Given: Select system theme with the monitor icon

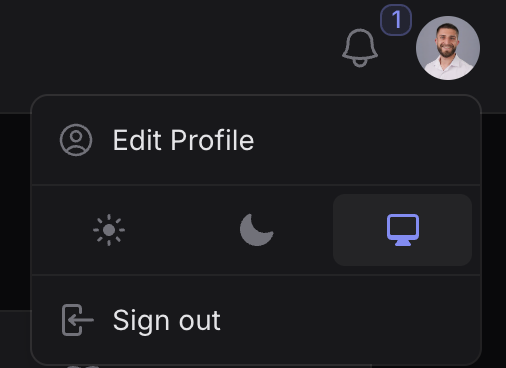Looking at the screenshot, I should tap(403, 230).
